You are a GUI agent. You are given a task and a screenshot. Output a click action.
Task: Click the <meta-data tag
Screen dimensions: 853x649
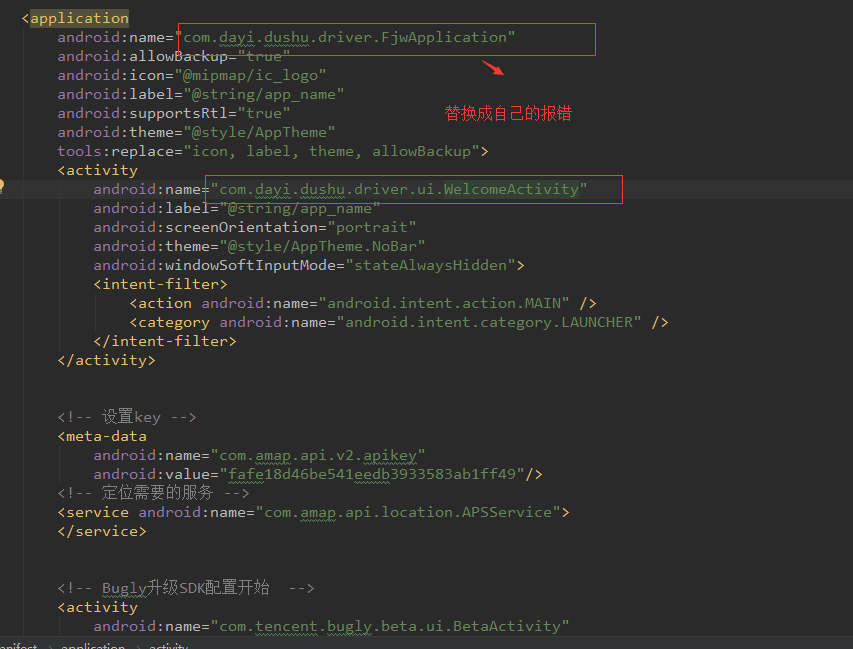click(x=102, y=436)
